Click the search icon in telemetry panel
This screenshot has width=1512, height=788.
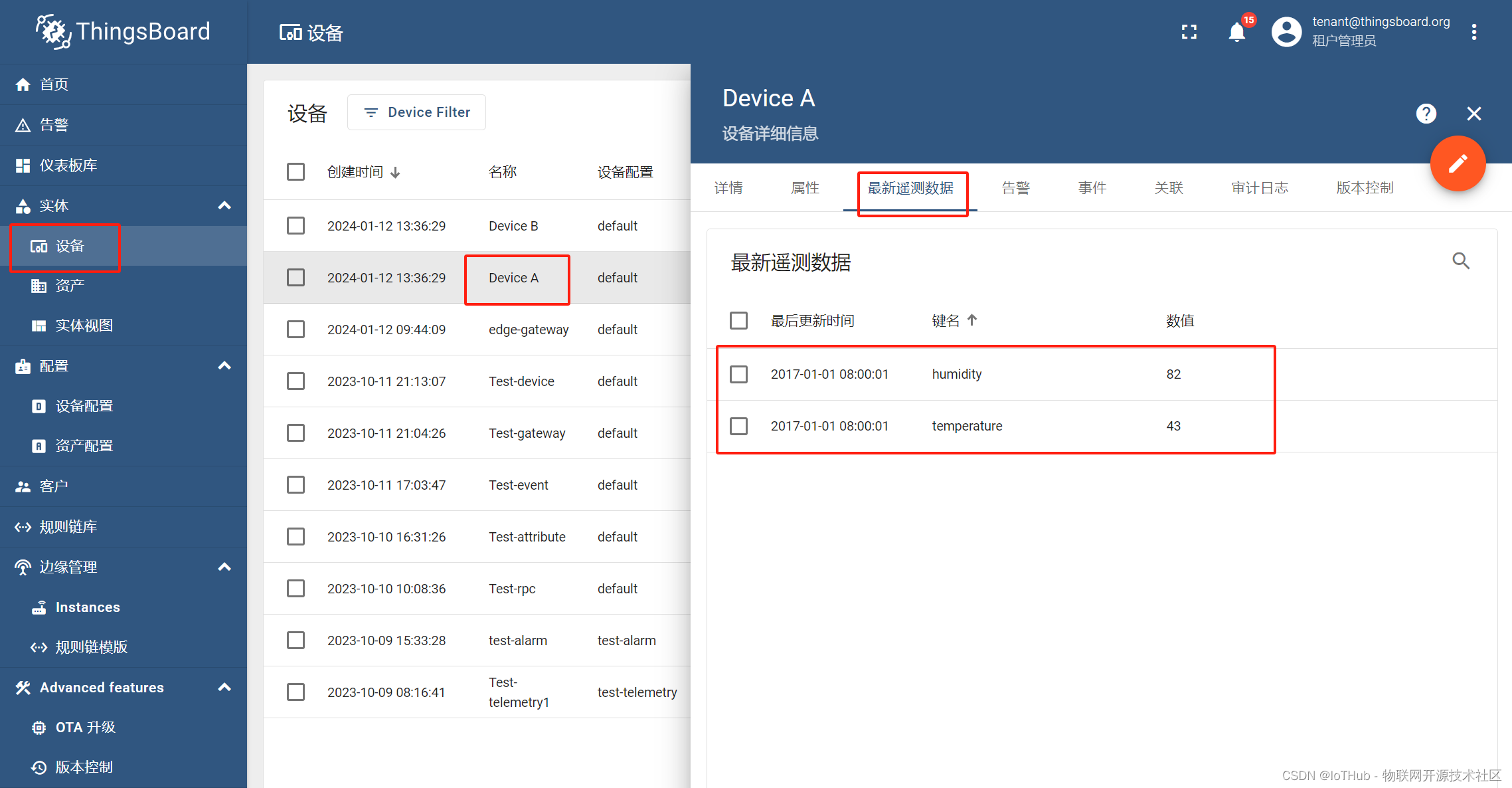1461,261
